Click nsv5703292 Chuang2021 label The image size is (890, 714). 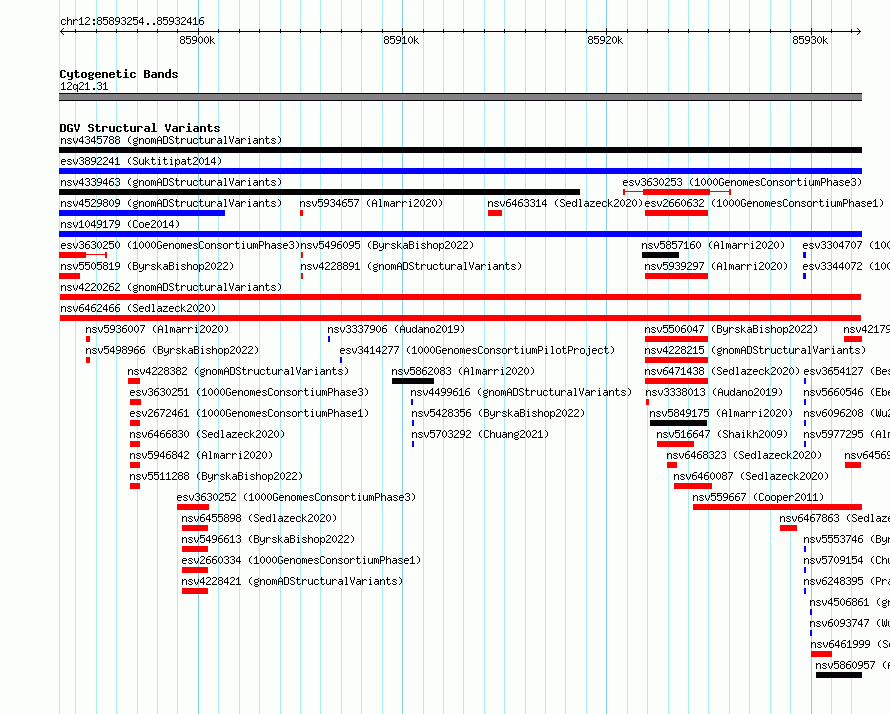pyautogui.click(x=480, y=434)
